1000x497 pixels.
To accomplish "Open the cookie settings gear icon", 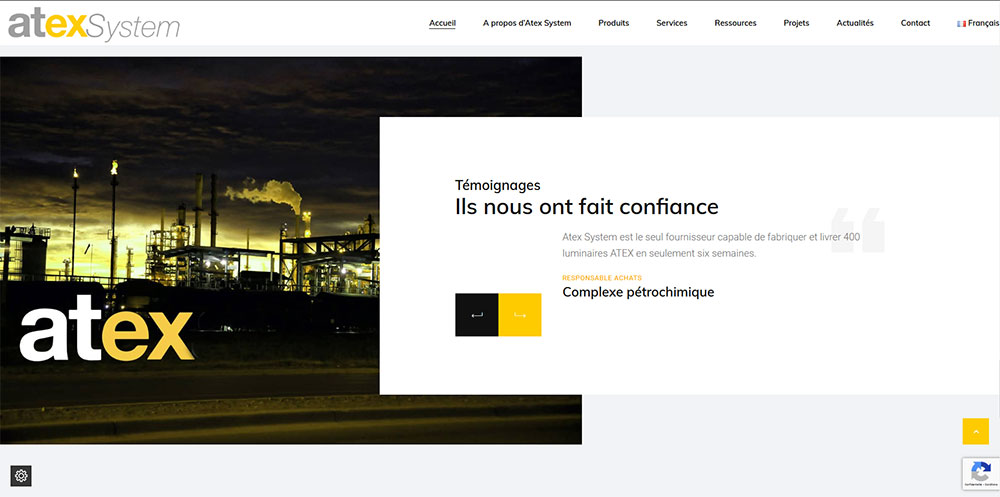I will pyautogui.click(x=21, y=475).
